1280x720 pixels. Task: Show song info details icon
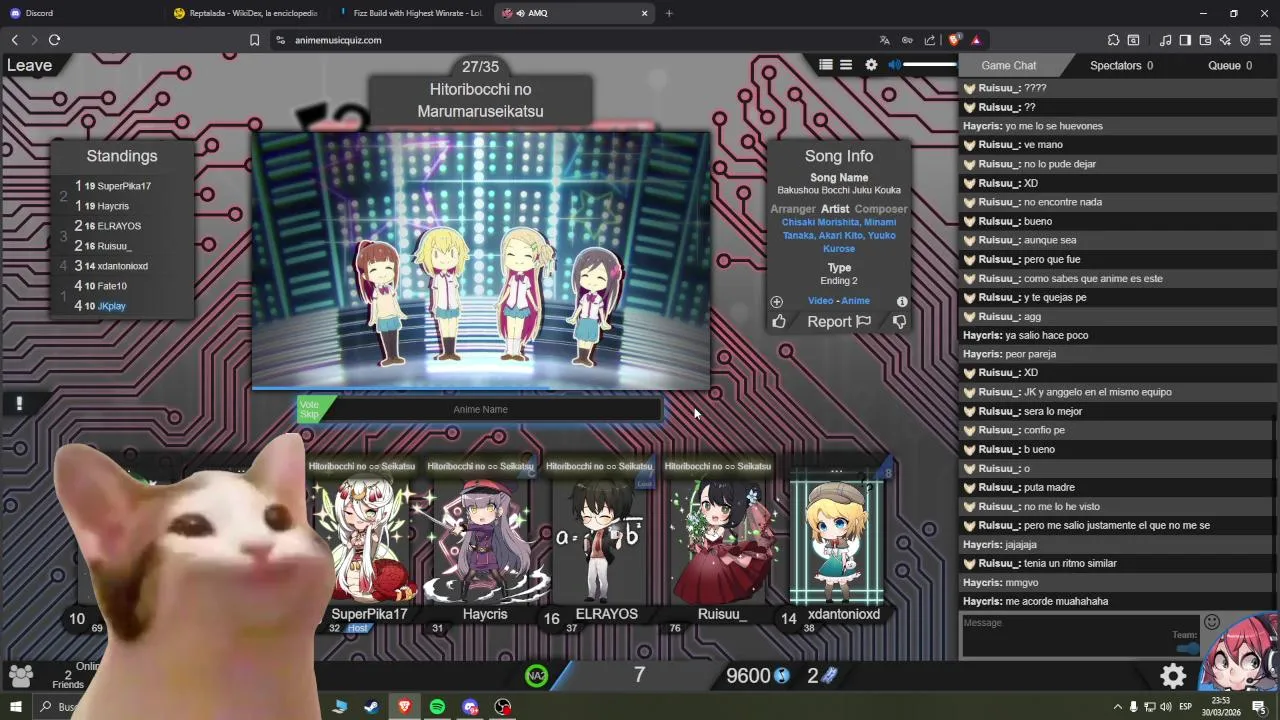(902, 301)
